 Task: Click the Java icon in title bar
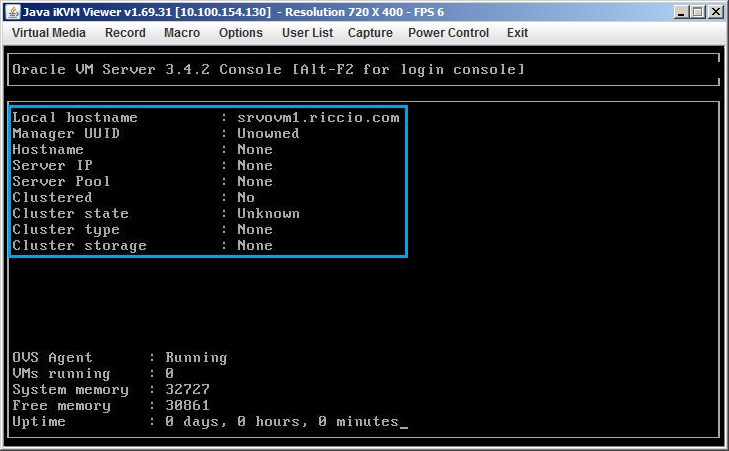pos(13,12)
